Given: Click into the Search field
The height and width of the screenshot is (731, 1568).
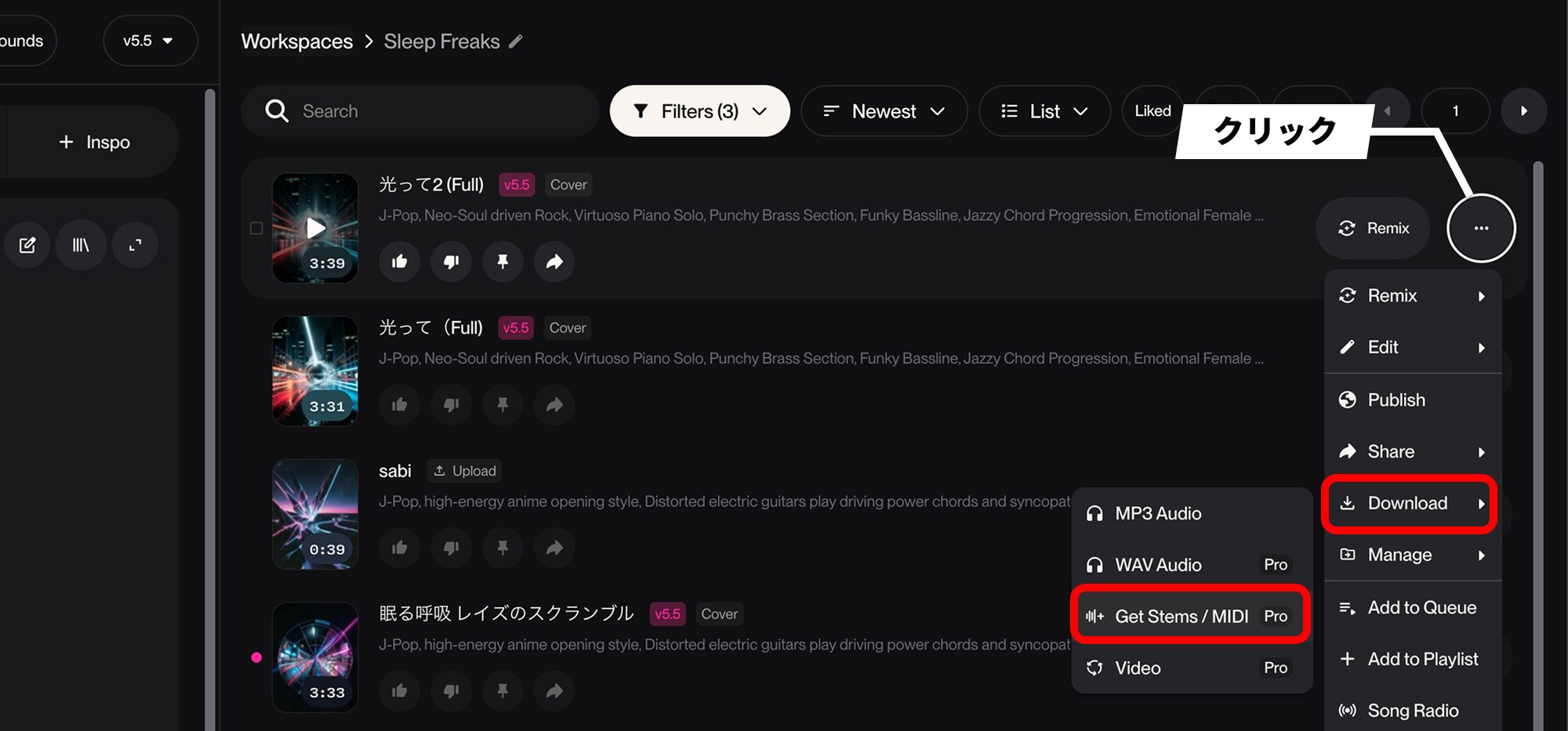Looking at the screenshot, I should coord(420,111).
